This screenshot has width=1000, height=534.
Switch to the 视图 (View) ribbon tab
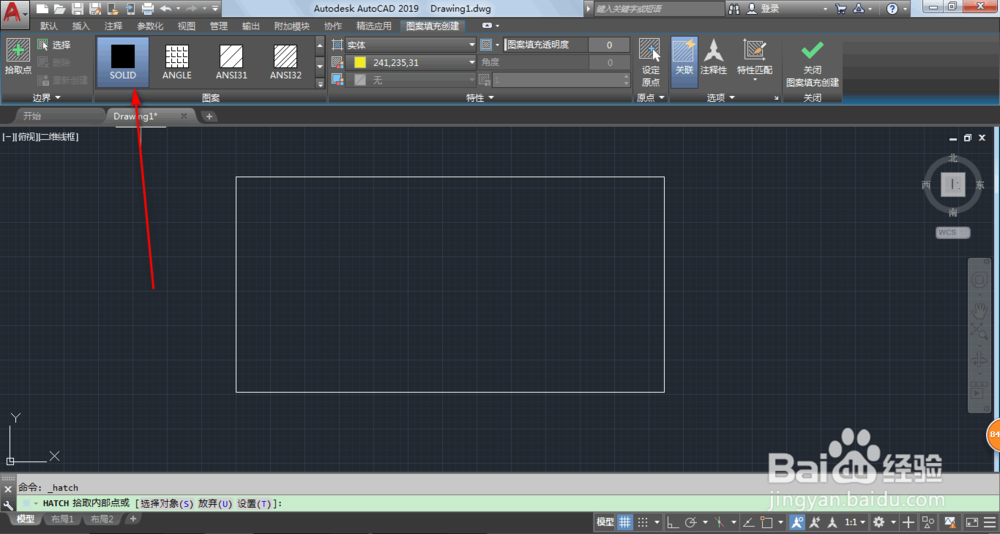(186, 26)
